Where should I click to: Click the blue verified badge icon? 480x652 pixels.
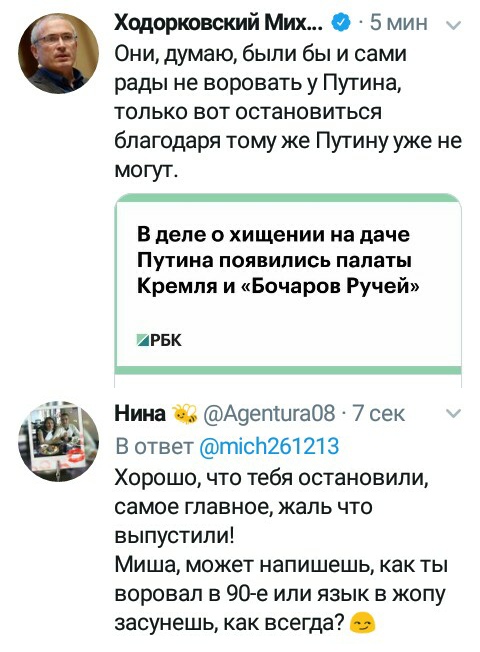click(340, 22)
